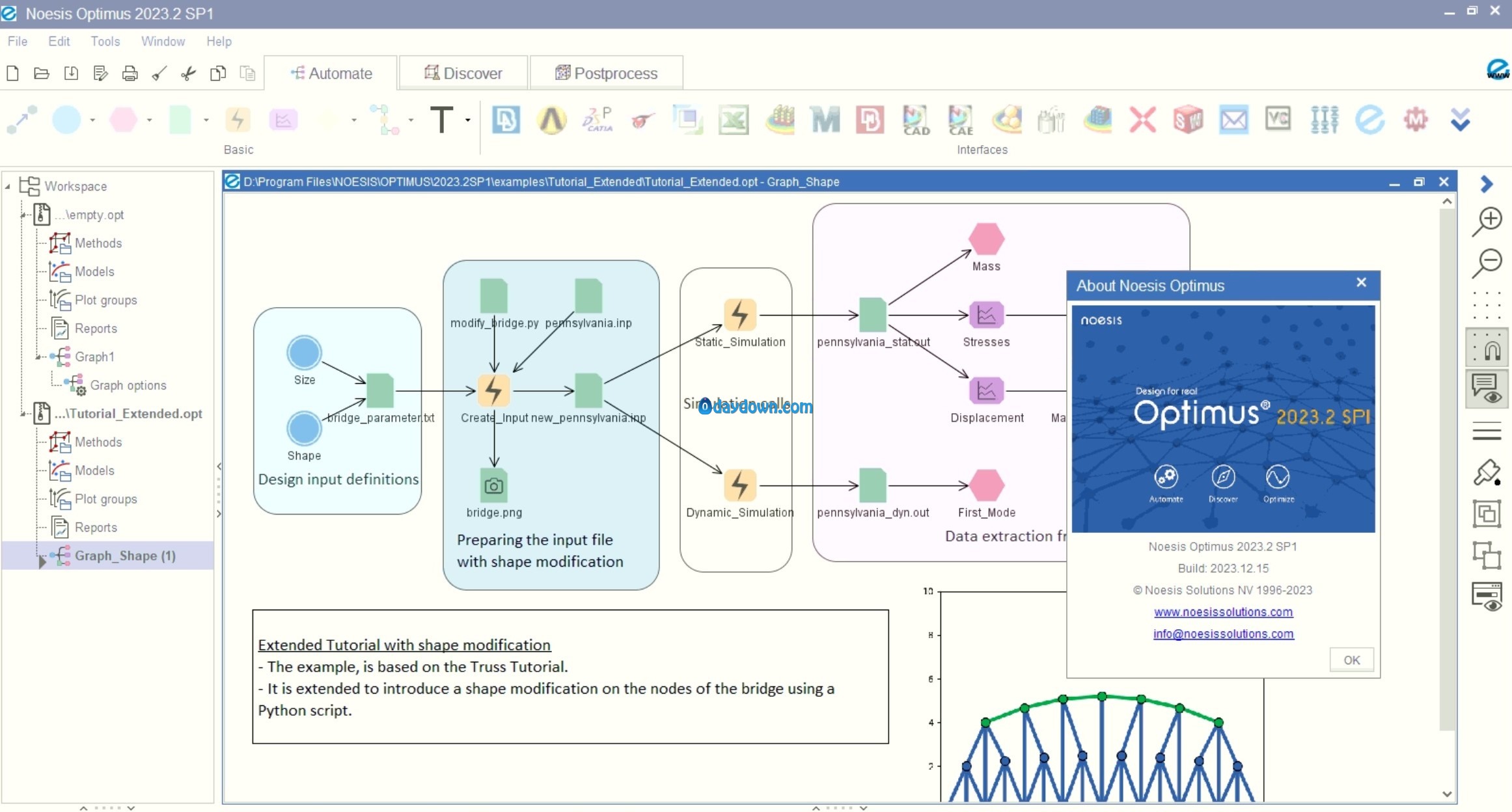
Task: Click info@noesissolutions.com email link
Action: [1223, 634]
